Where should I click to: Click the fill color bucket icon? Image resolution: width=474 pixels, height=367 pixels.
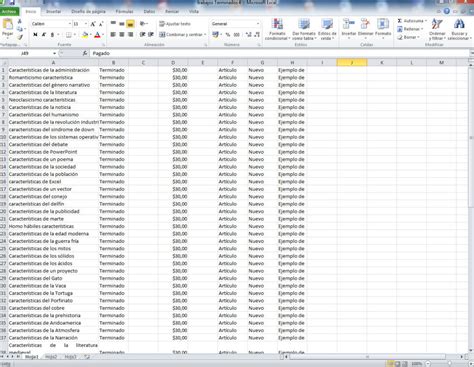click(x=85, y=35)
